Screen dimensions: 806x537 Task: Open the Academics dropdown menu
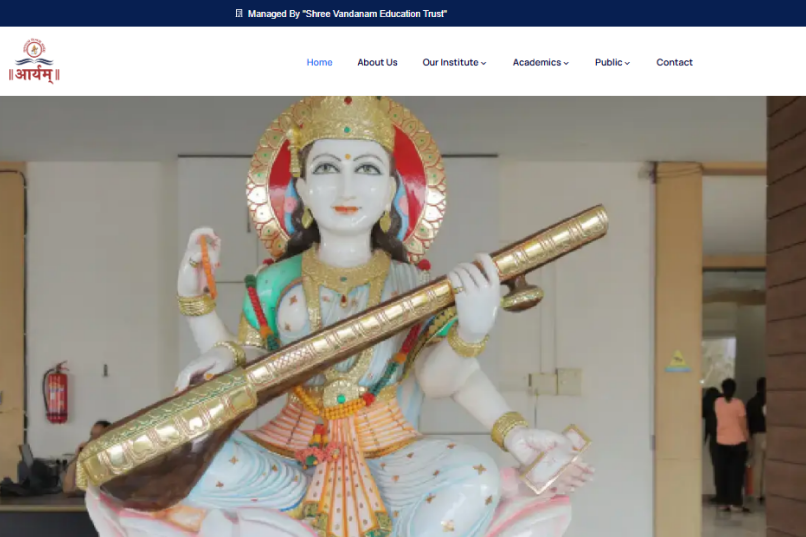[537, 62]
